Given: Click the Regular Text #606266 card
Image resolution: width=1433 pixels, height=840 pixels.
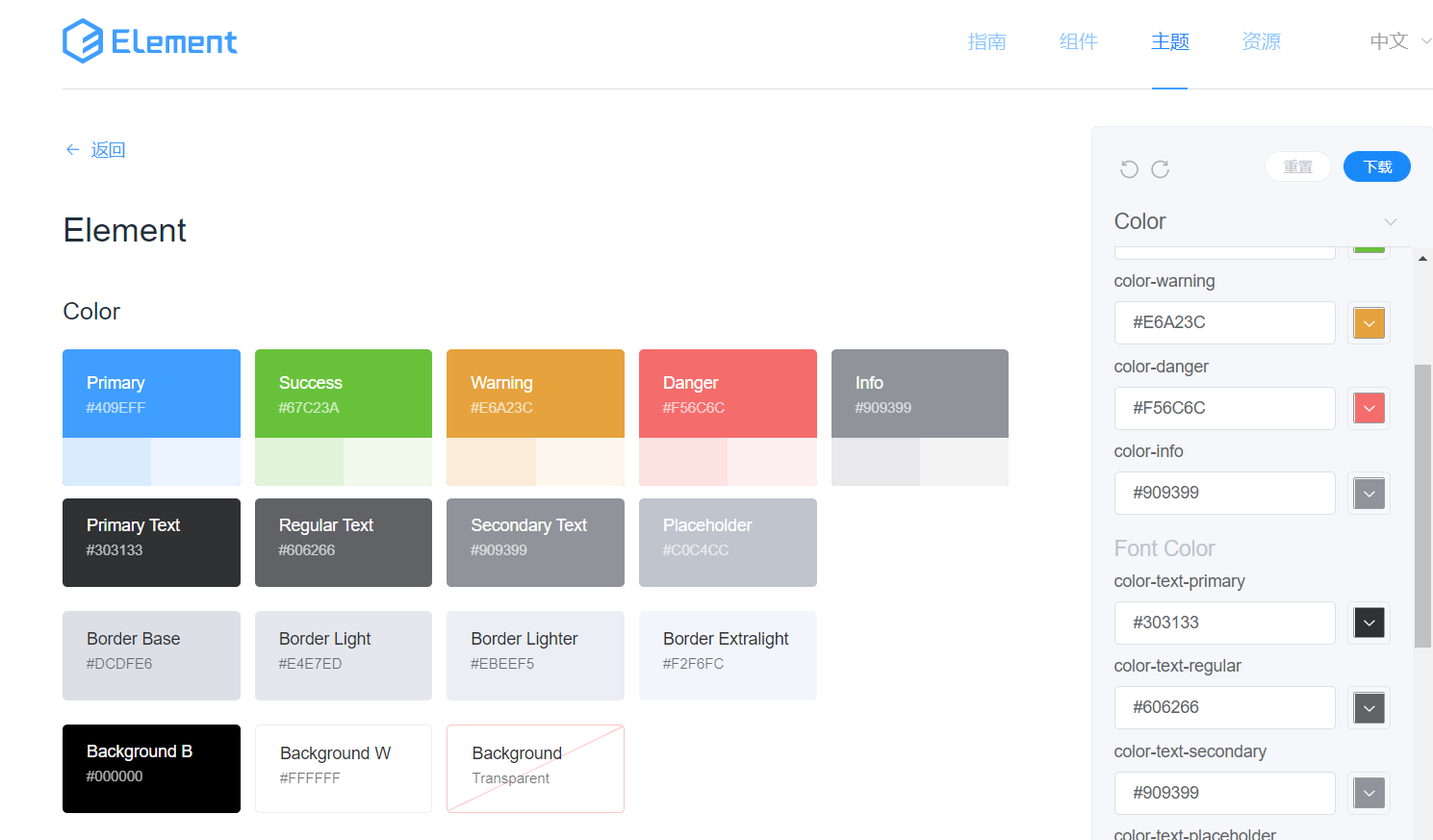Looking at the screenshot, I should 344,543.
